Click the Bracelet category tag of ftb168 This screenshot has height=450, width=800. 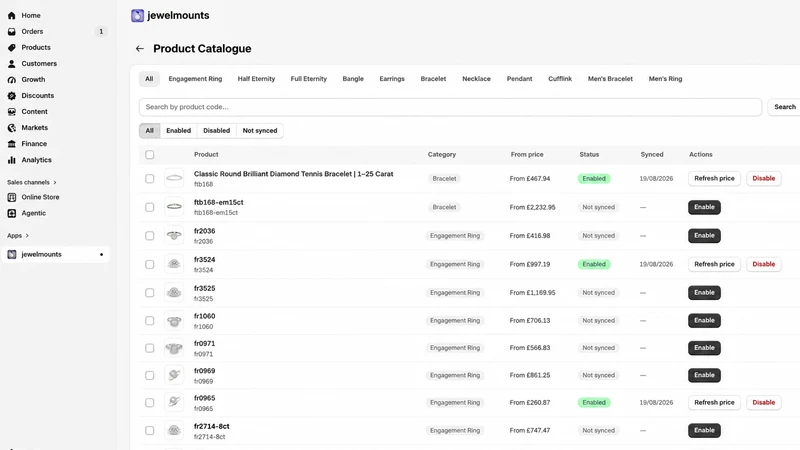pos(444,179)
